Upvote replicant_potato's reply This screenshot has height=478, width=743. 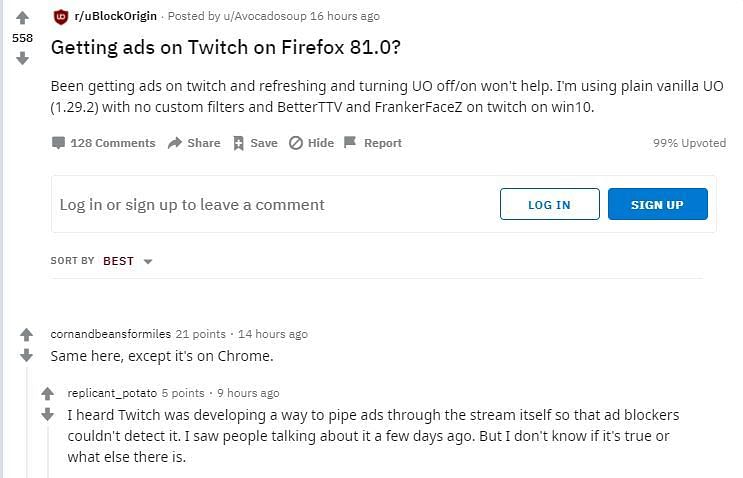click(x=46, y=394)
